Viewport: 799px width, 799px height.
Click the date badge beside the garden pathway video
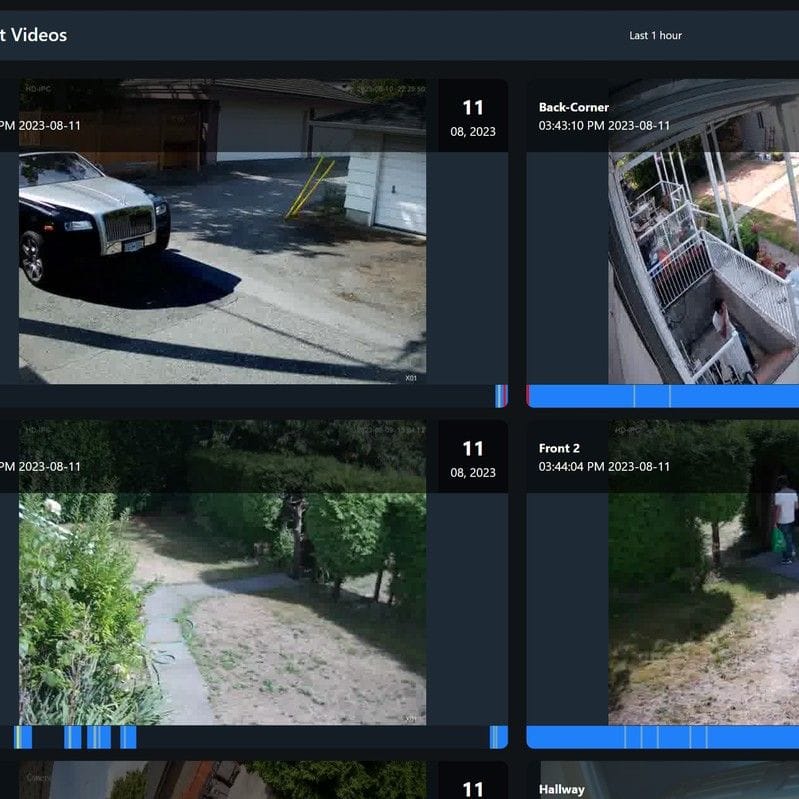472,458
